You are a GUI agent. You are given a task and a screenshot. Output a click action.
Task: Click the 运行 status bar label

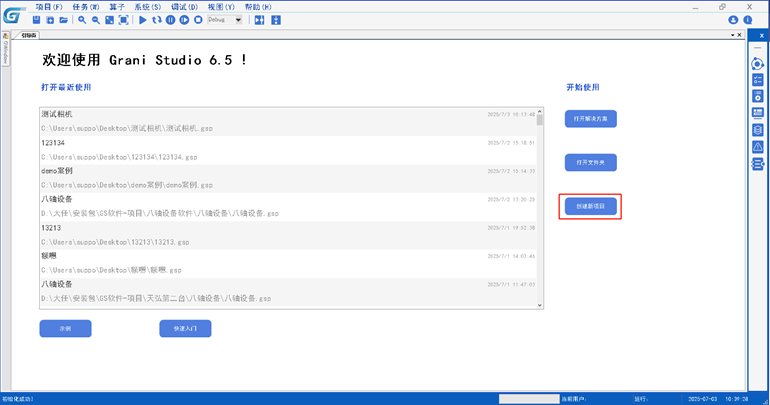641,399
